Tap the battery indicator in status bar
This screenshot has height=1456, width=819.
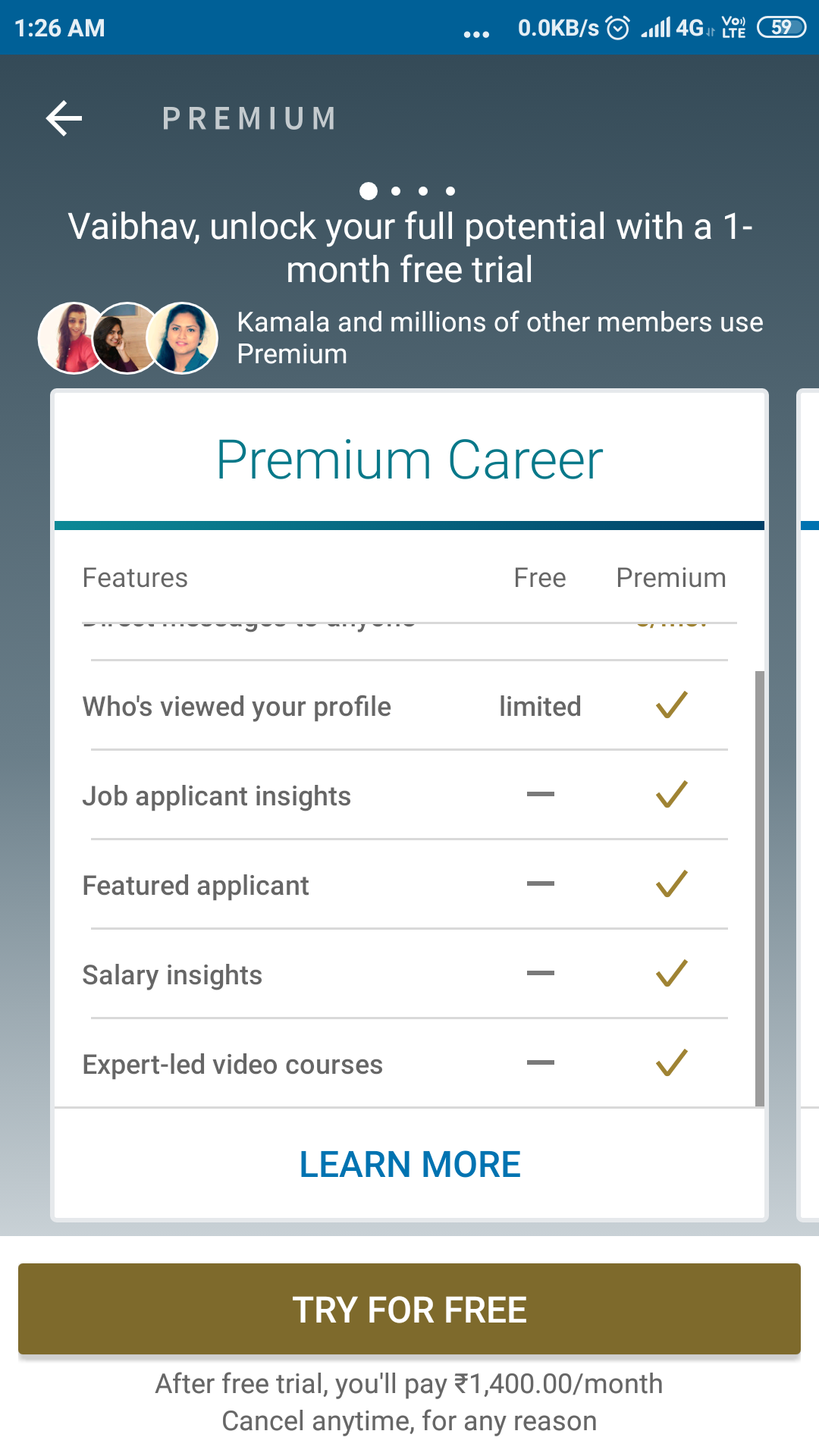[x=781, y=28]
